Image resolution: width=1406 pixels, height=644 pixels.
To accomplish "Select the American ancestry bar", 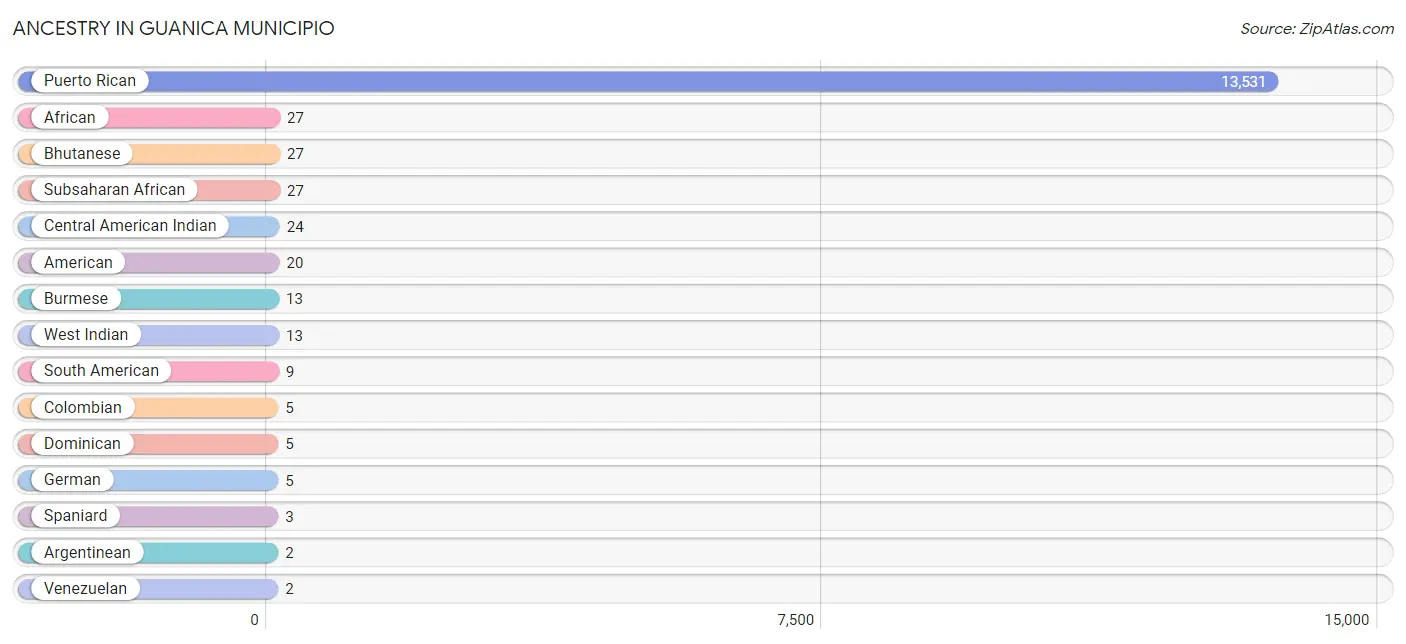I will coord(148,263).
